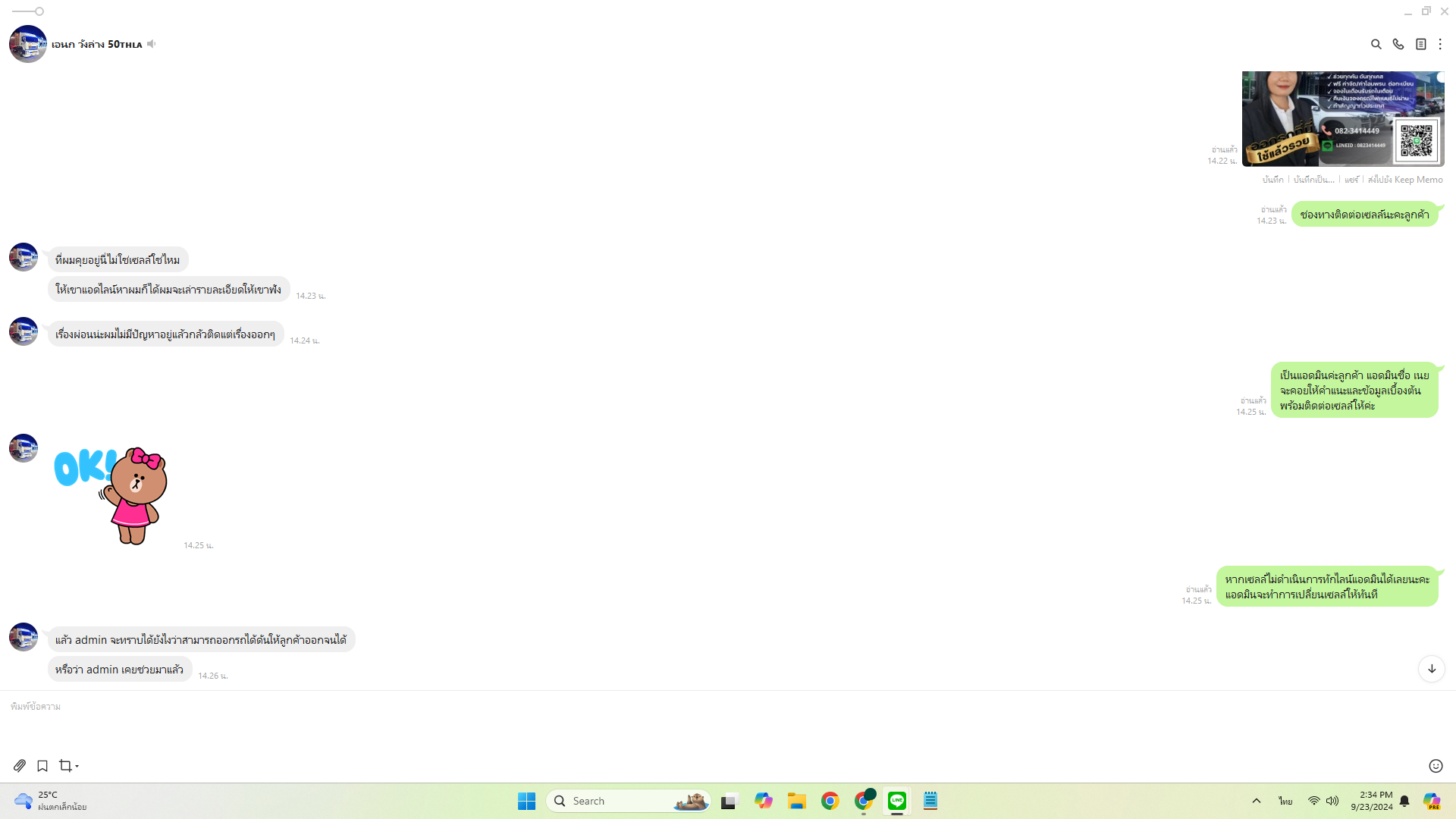Click the แชร์ share link under the image
The height and width of the screenshot is (819, 1456).
pyautogui.click(x=1351, y=180)
